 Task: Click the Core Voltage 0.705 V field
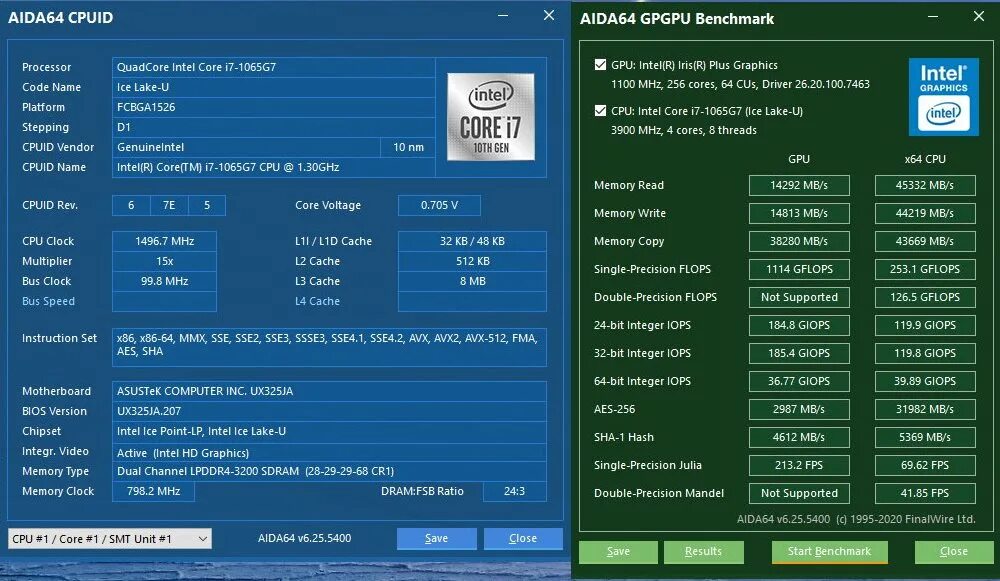(x=439, y=205)
